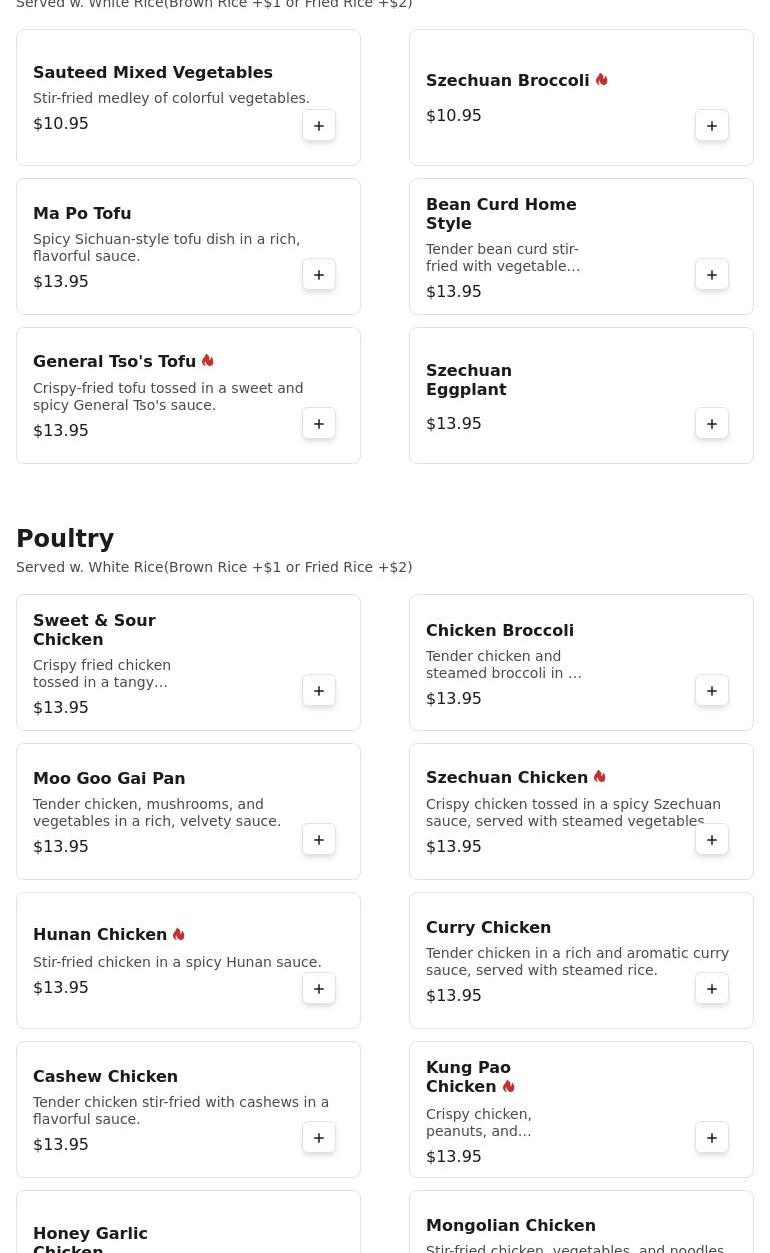
Task: Add Bean Curd Home Style to cart
Action: [x=712, y=275]
